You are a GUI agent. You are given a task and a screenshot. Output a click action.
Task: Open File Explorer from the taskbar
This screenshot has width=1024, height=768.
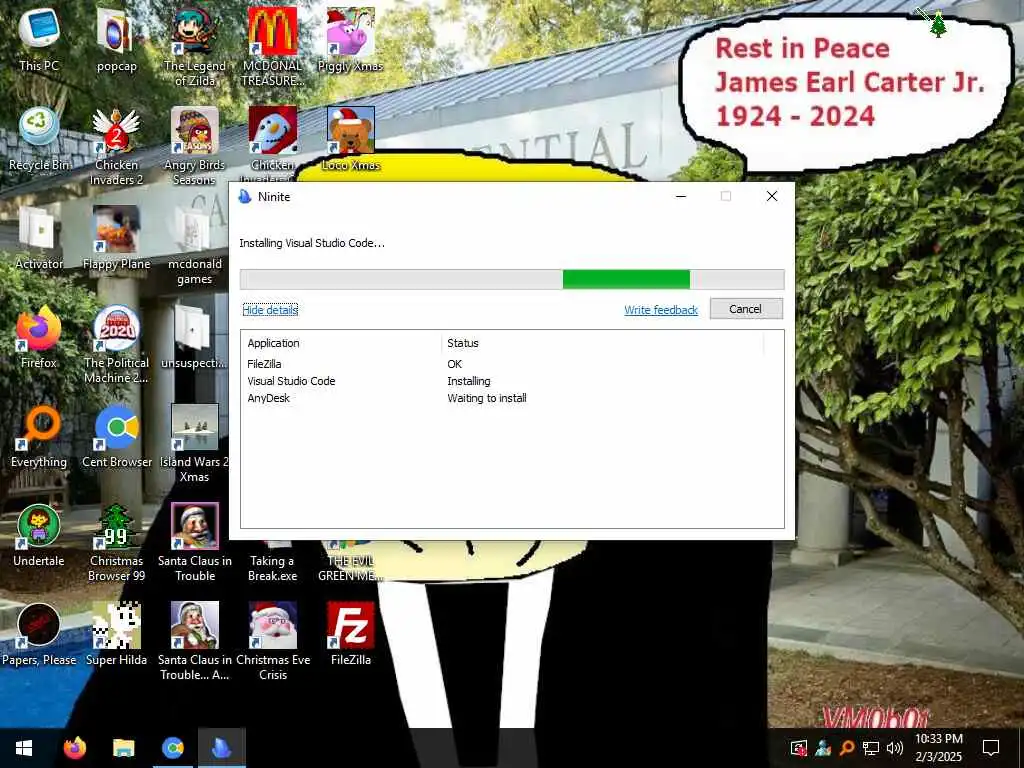[123, 748]
